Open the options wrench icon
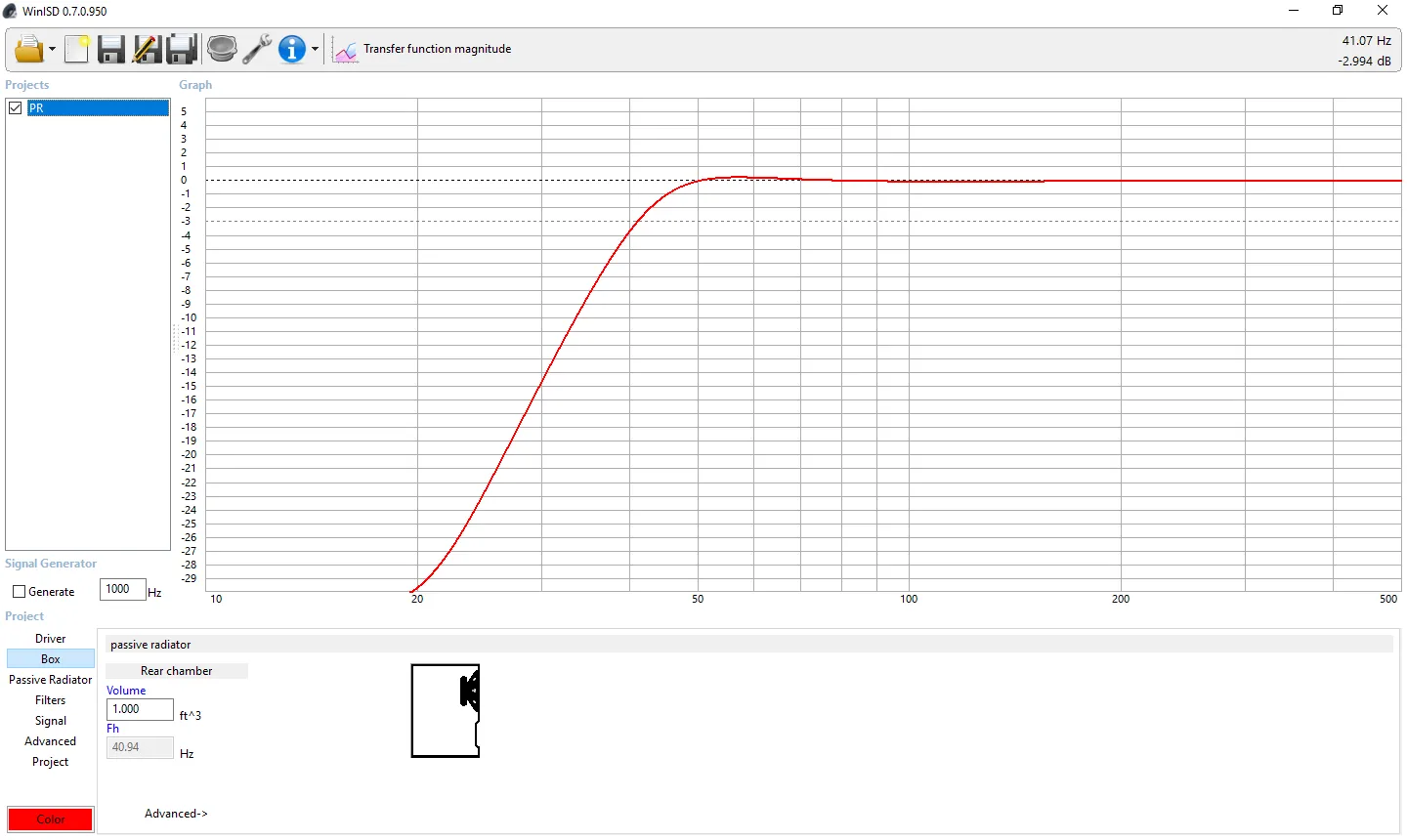Viewport: 1407px width, 840px height. [257, 49]
